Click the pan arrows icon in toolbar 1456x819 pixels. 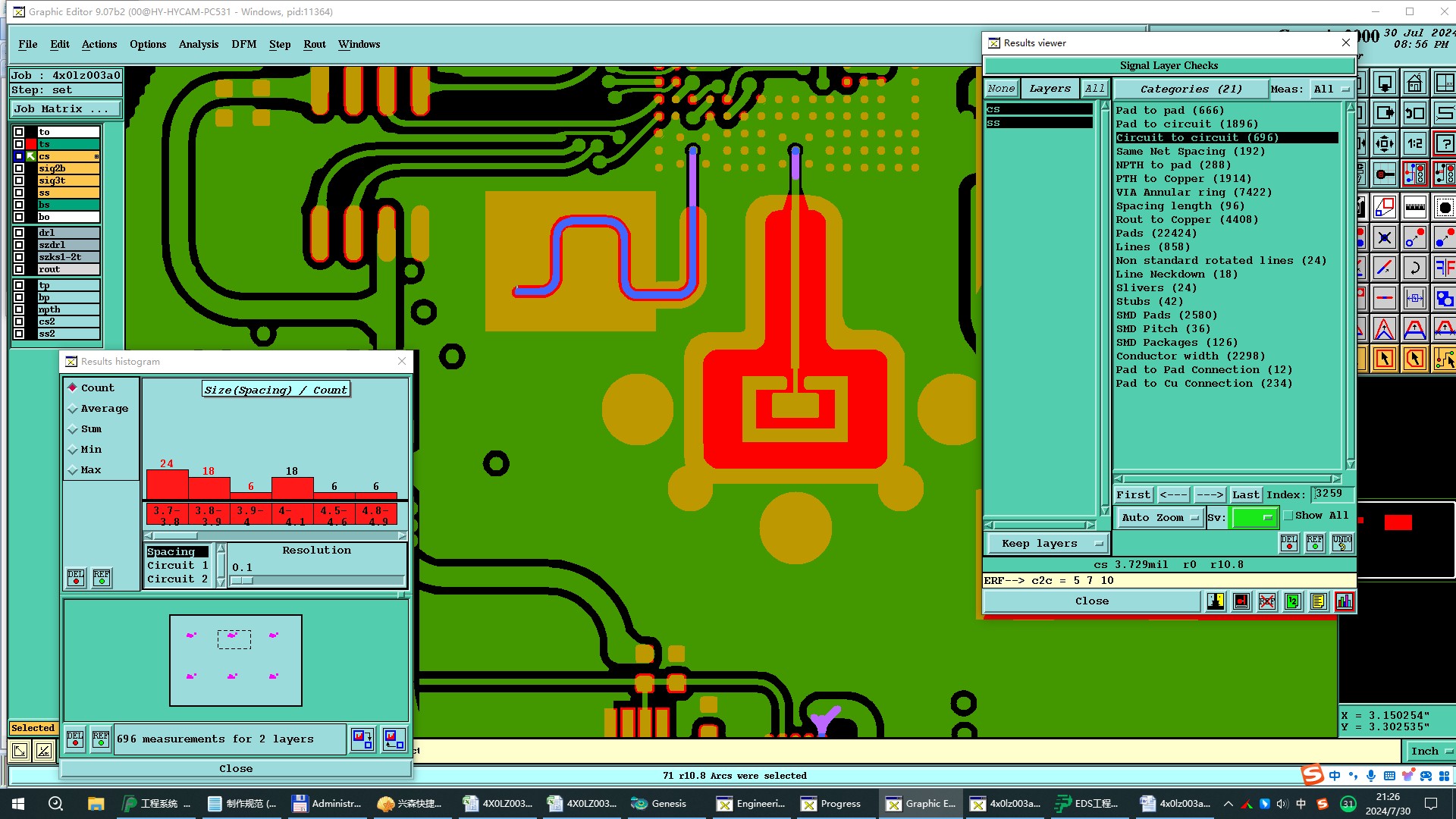1384,143
